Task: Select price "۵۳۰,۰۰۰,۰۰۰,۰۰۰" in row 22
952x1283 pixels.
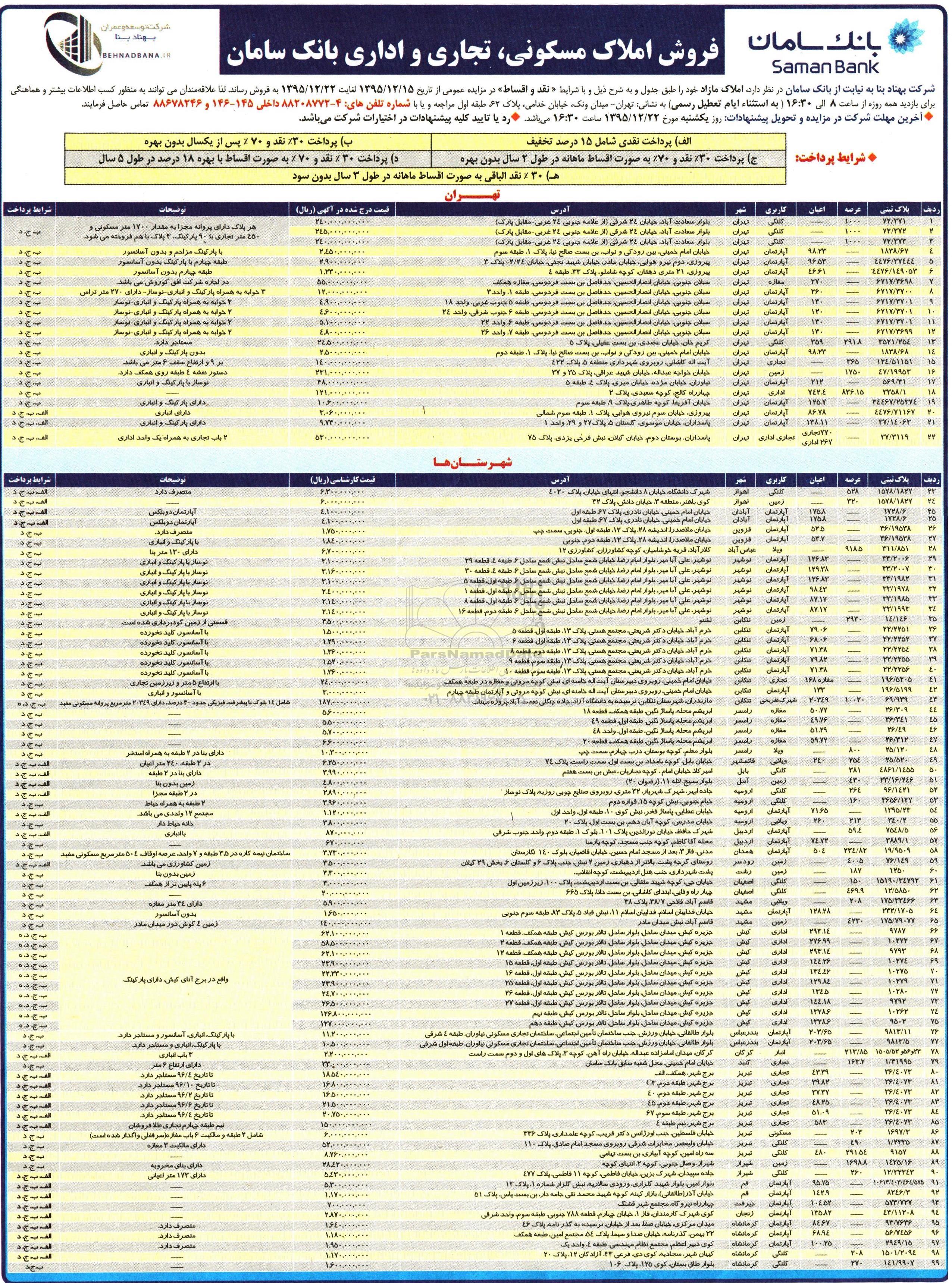Action: (342, 438)
